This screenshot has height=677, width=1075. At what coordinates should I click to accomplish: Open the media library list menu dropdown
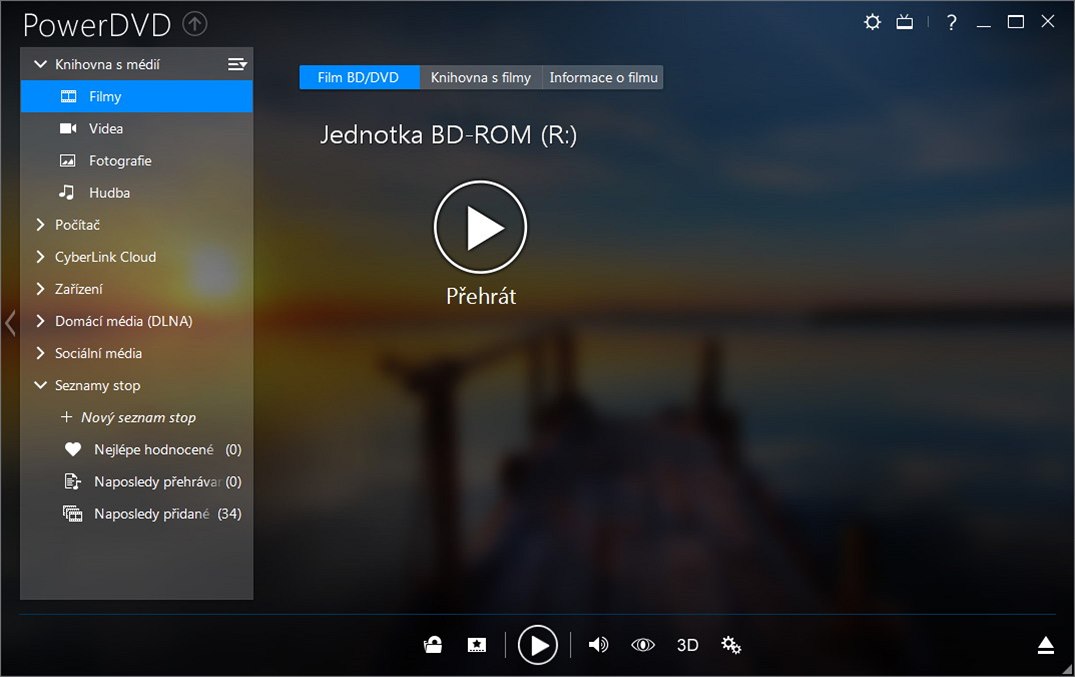click(237, 65)
